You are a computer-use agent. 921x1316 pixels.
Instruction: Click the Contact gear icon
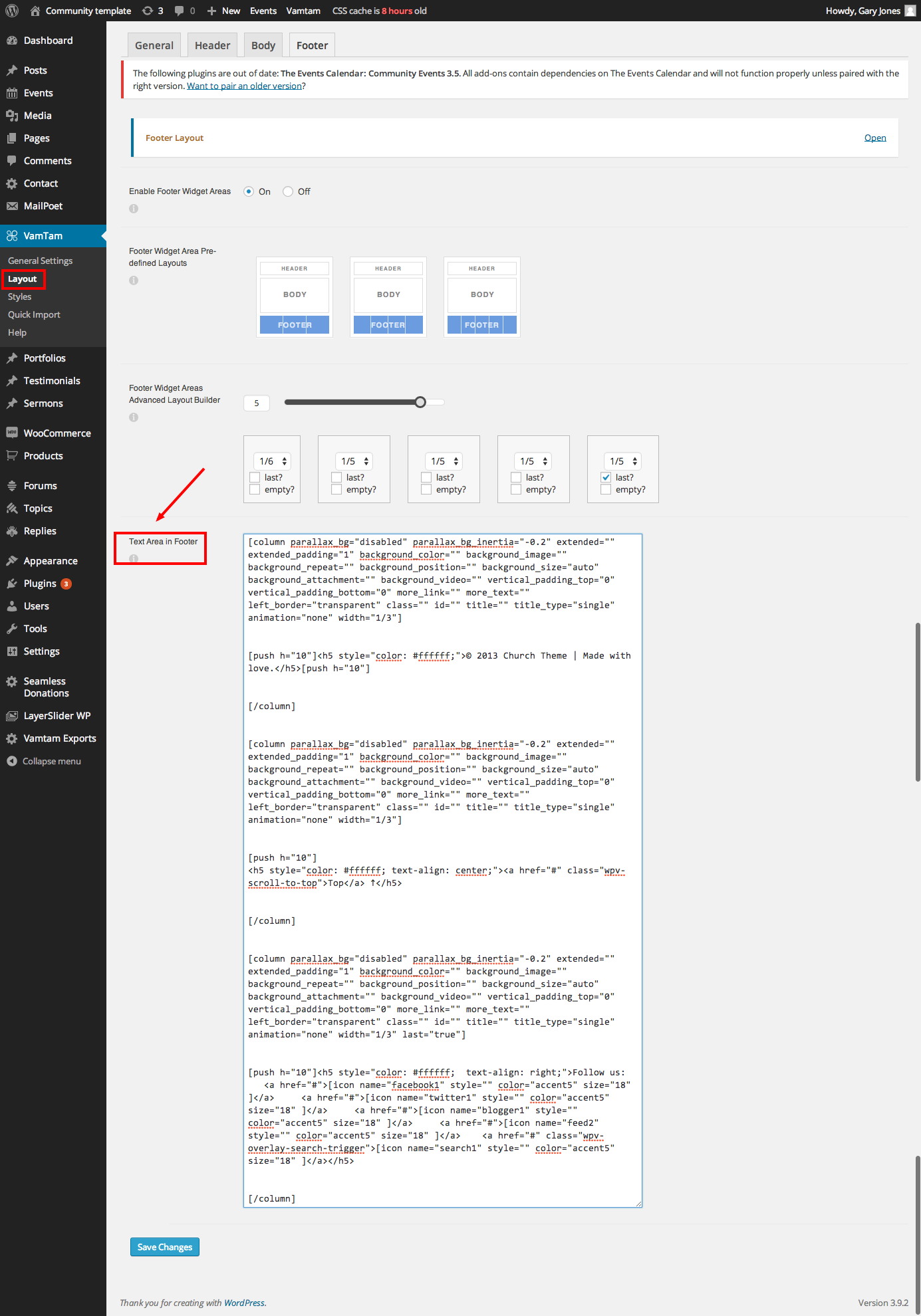pos(12,183)
